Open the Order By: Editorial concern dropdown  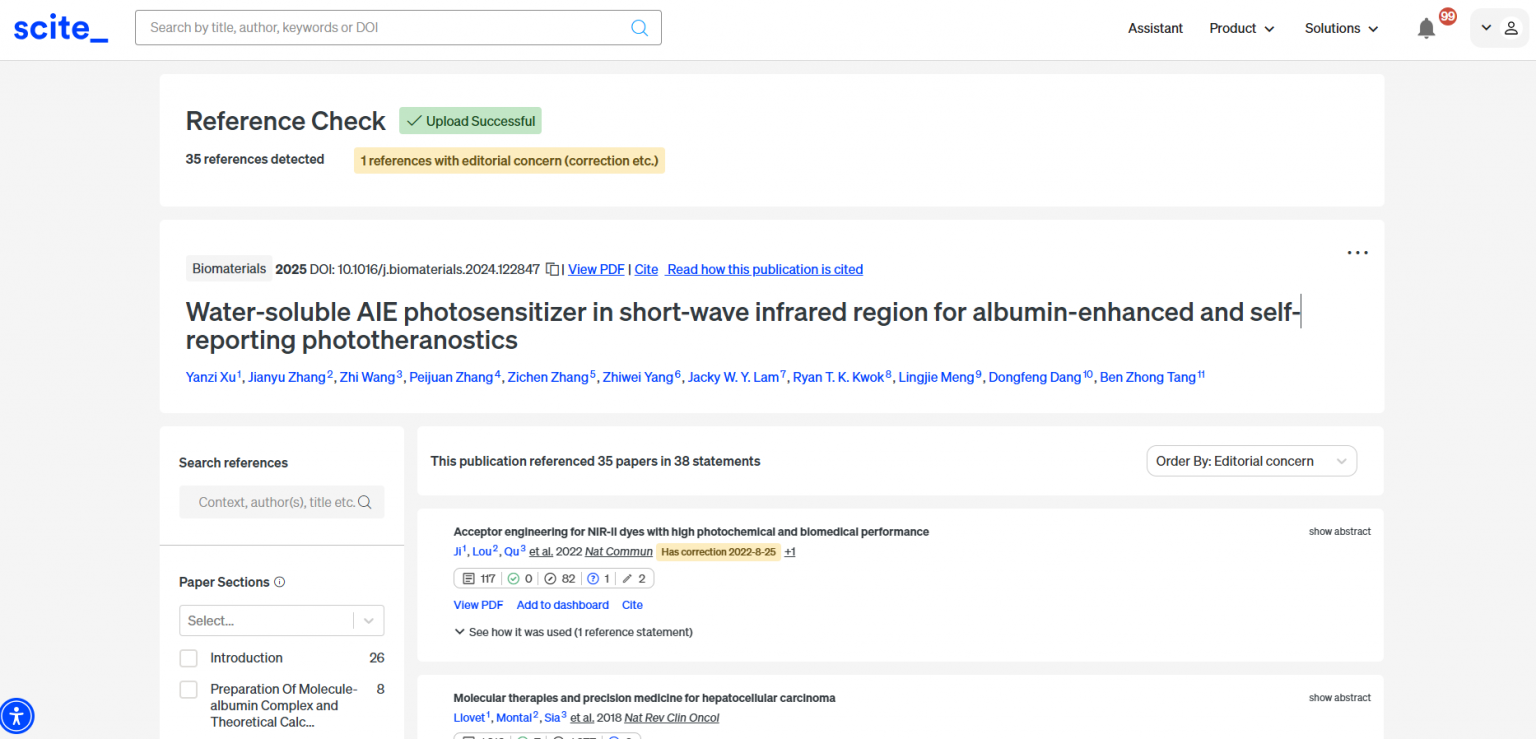tap(1251, 461)
